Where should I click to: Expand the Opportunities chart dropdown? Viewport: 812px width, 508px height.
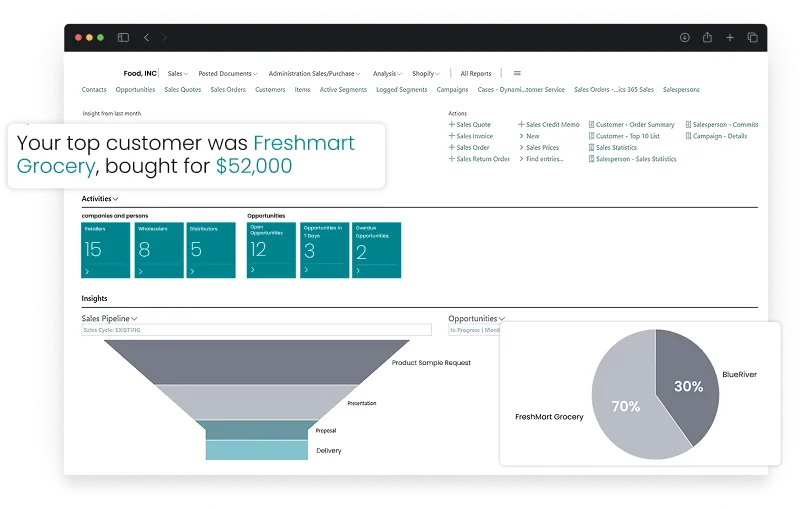[476, 318]
